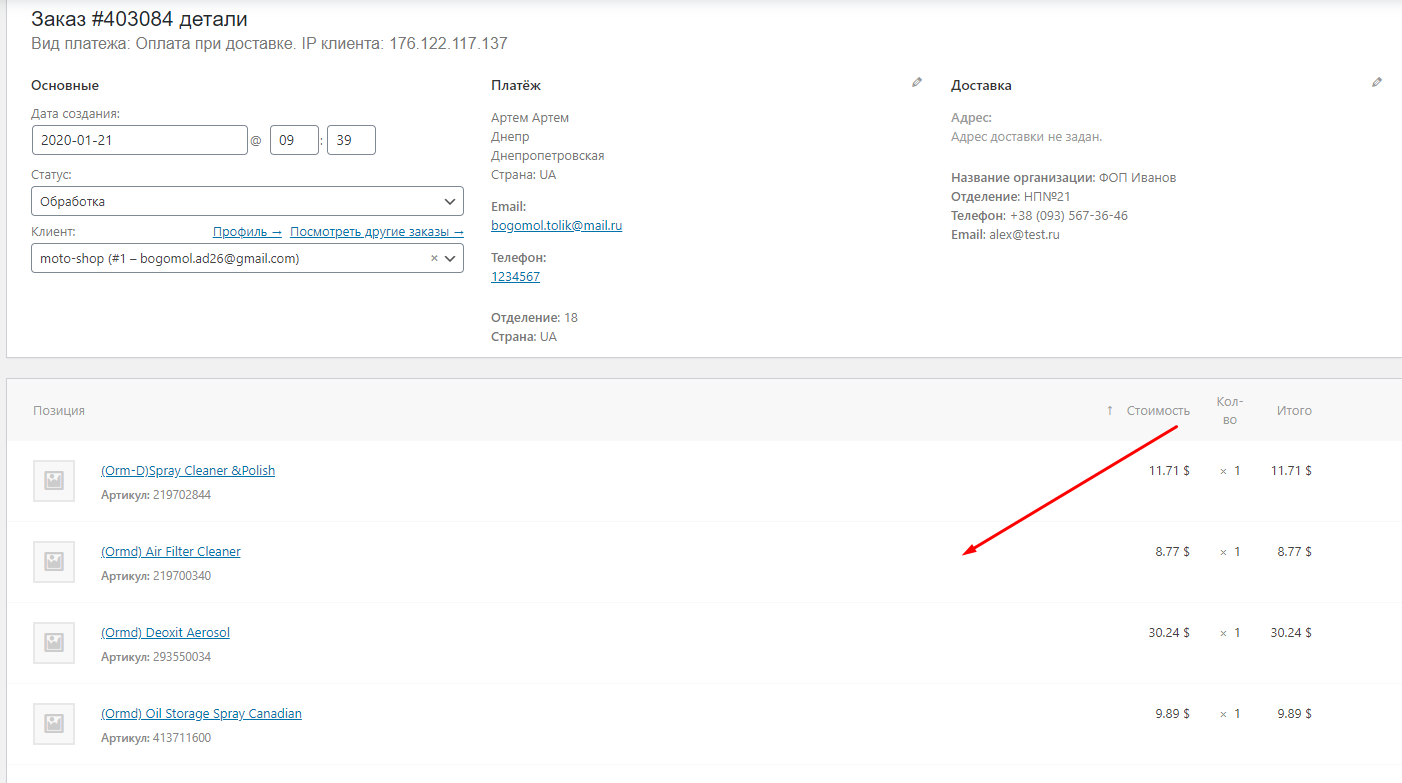1402x783 pixels.
Task: Click Артикул 293550034 text
Action: (156, 657)
